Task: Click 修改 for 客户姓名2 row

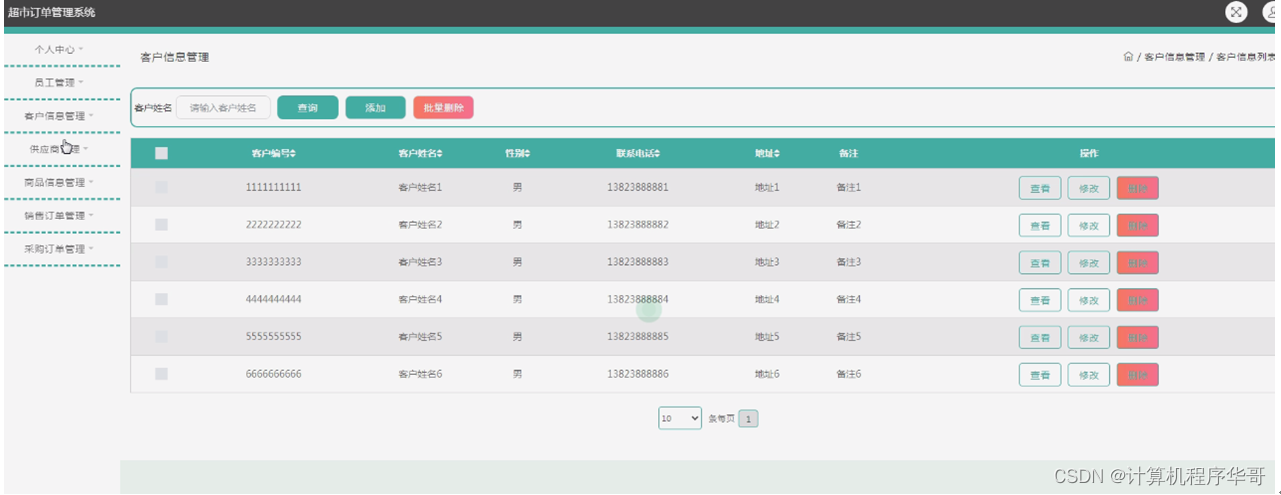Action: 1089,225
